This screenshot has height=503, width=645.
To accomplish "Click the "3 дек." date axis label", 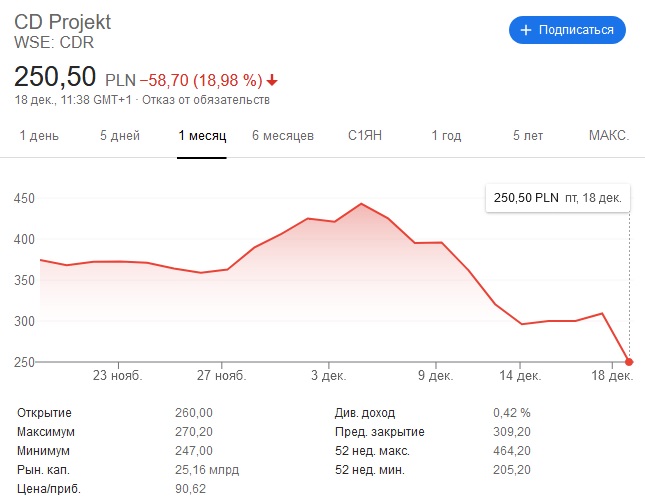I will (326, 376).
